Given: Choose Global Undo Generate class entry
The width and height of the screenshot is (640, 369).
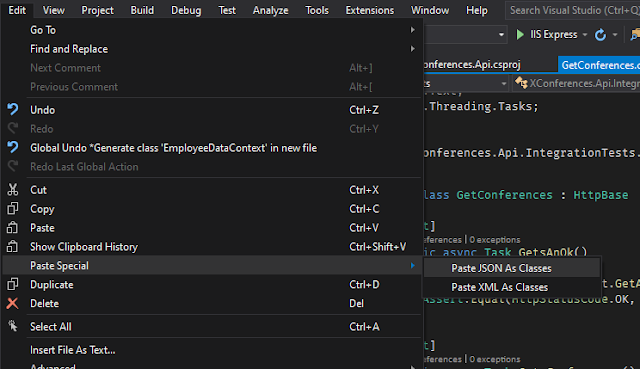Looking at the screenshot, I should pyautogui.click(x=211, y=148).
